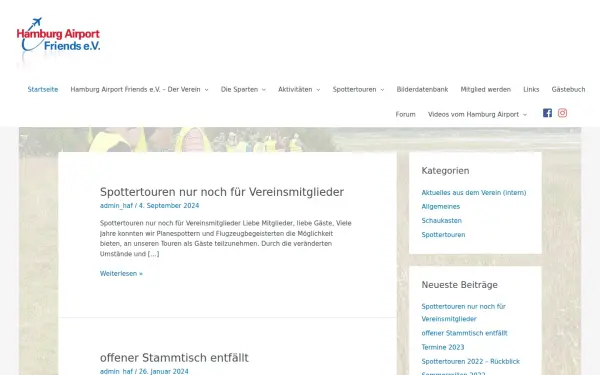Viewport: 600px width, 375px height.
Task: Open the 'Mitglied werden' menu item
Action: 486,90
